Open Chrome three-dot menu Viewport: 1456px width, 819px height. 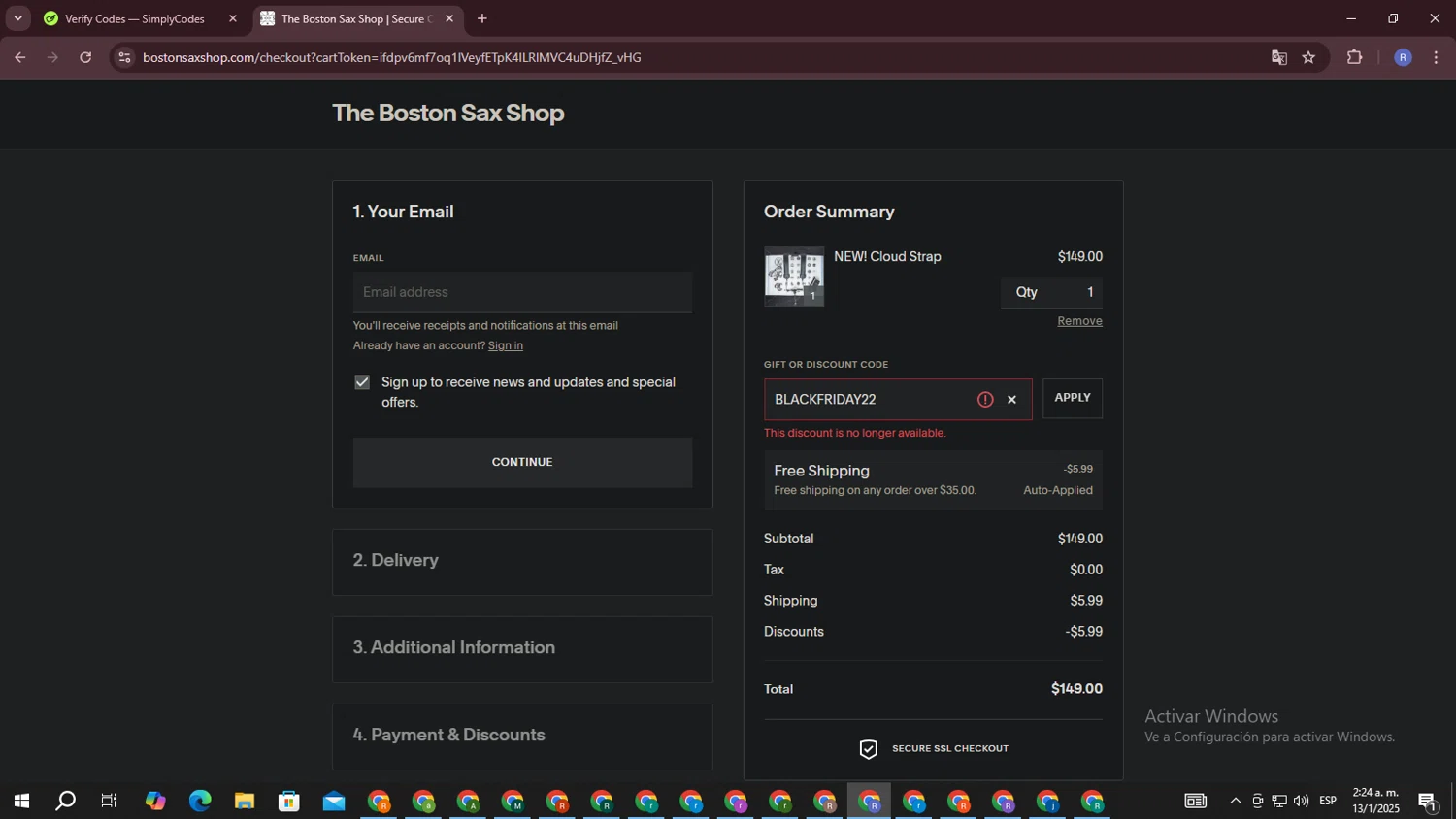(x=1437, y=57)
